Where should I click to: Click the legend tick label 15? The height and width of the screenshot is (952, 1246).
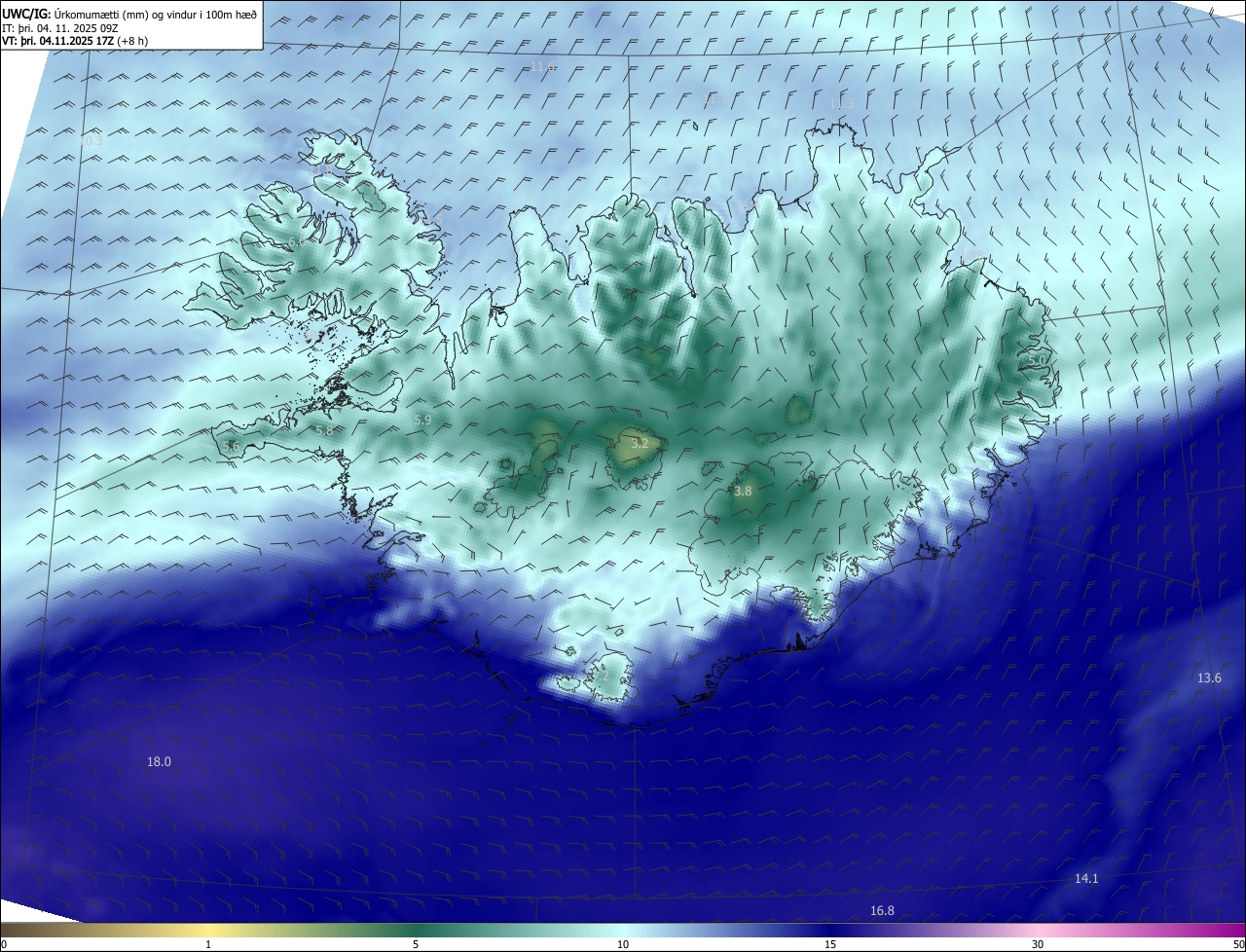tap(830, 944)
